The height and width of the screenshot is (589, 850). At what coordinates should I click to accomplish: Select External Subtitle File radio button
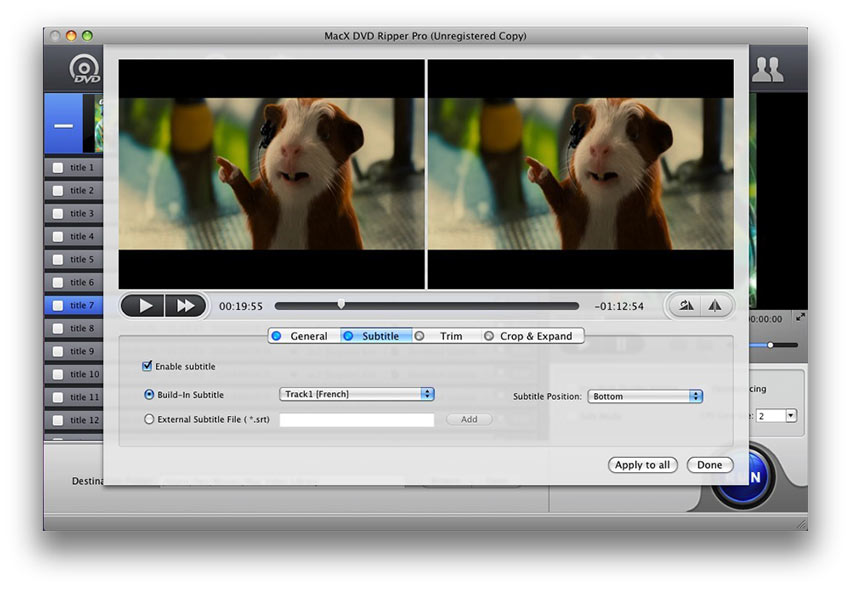(150, 420)
